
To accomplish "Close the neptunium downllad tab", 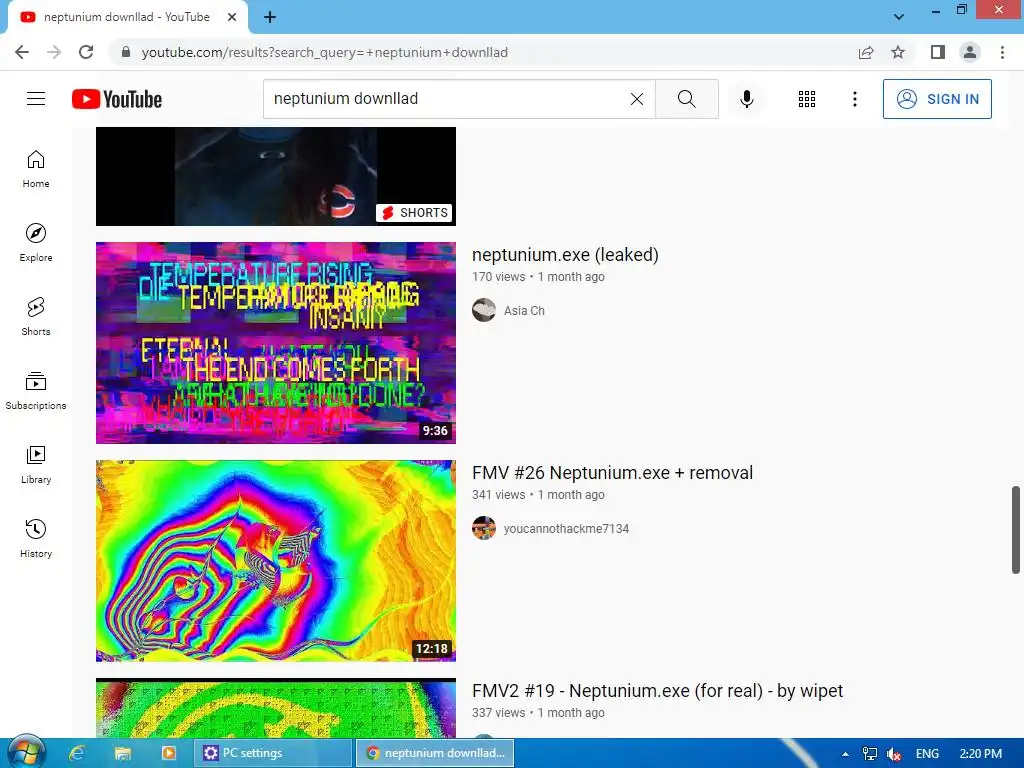I will pyautogui.click(x=232, y=17).
